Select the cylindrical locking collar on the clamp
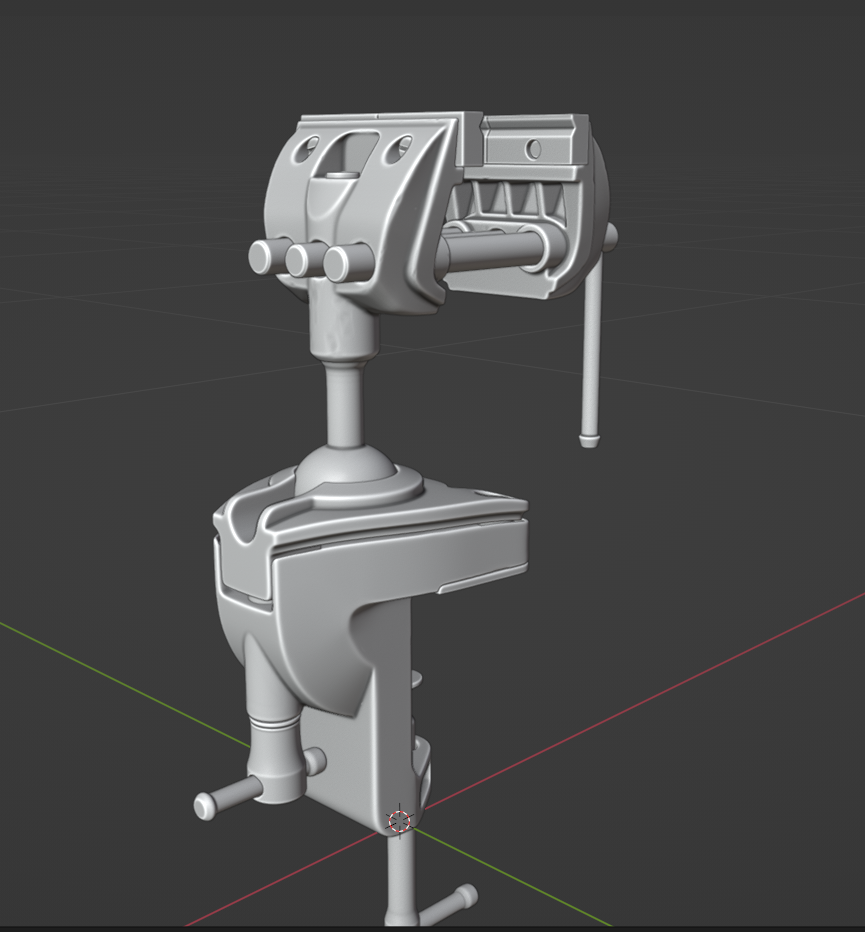Screen dimensions: 865x932 (x=275, y=765)
